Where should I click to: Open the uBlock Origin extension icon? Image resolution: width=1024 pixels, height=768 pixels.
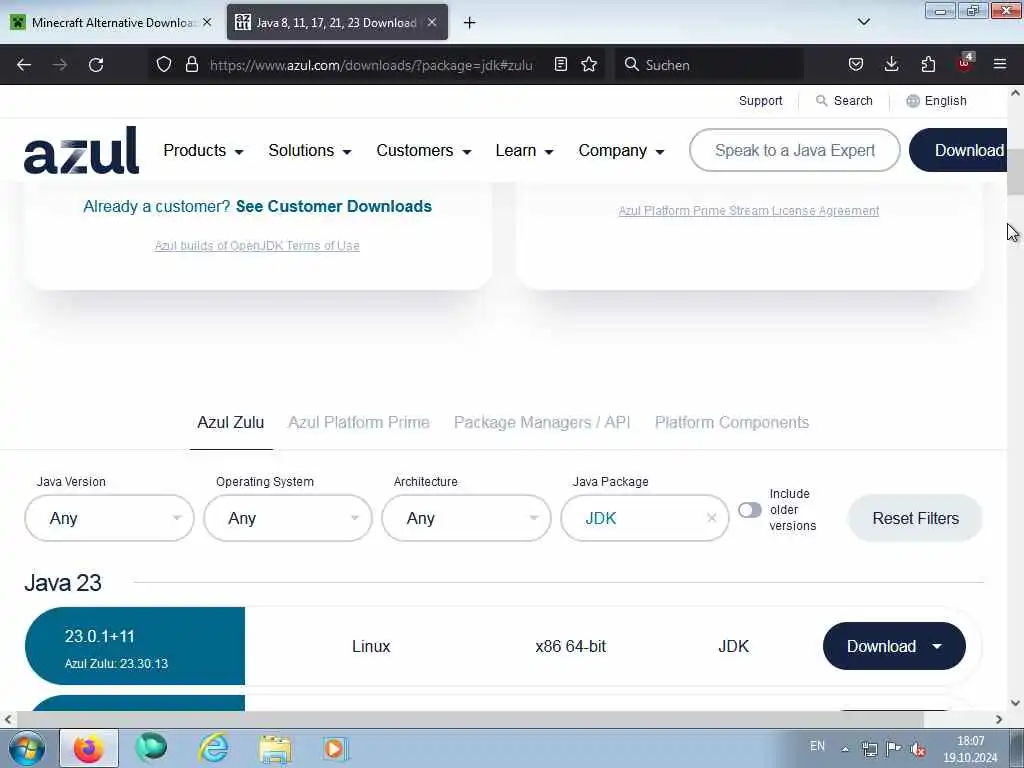(x=965, y=63)
